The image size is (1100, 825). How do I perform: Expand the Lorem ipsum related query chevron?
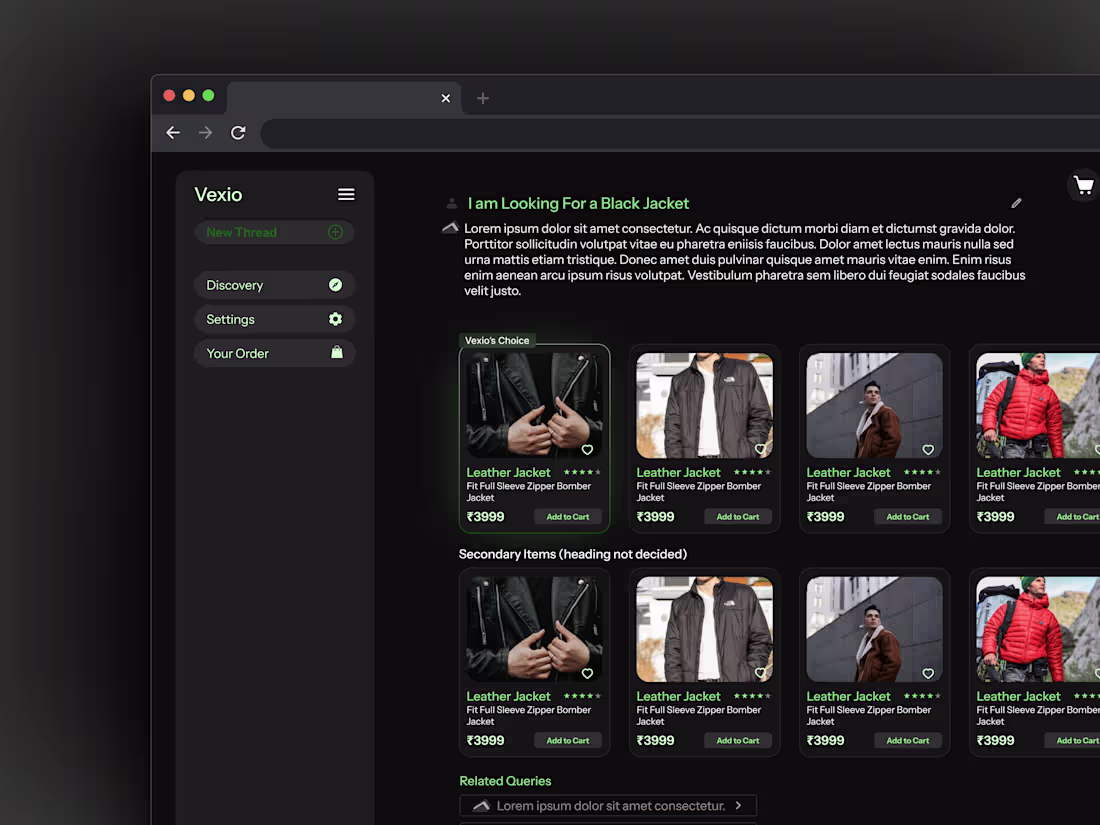pyautogui.click(x=738, y=805)
